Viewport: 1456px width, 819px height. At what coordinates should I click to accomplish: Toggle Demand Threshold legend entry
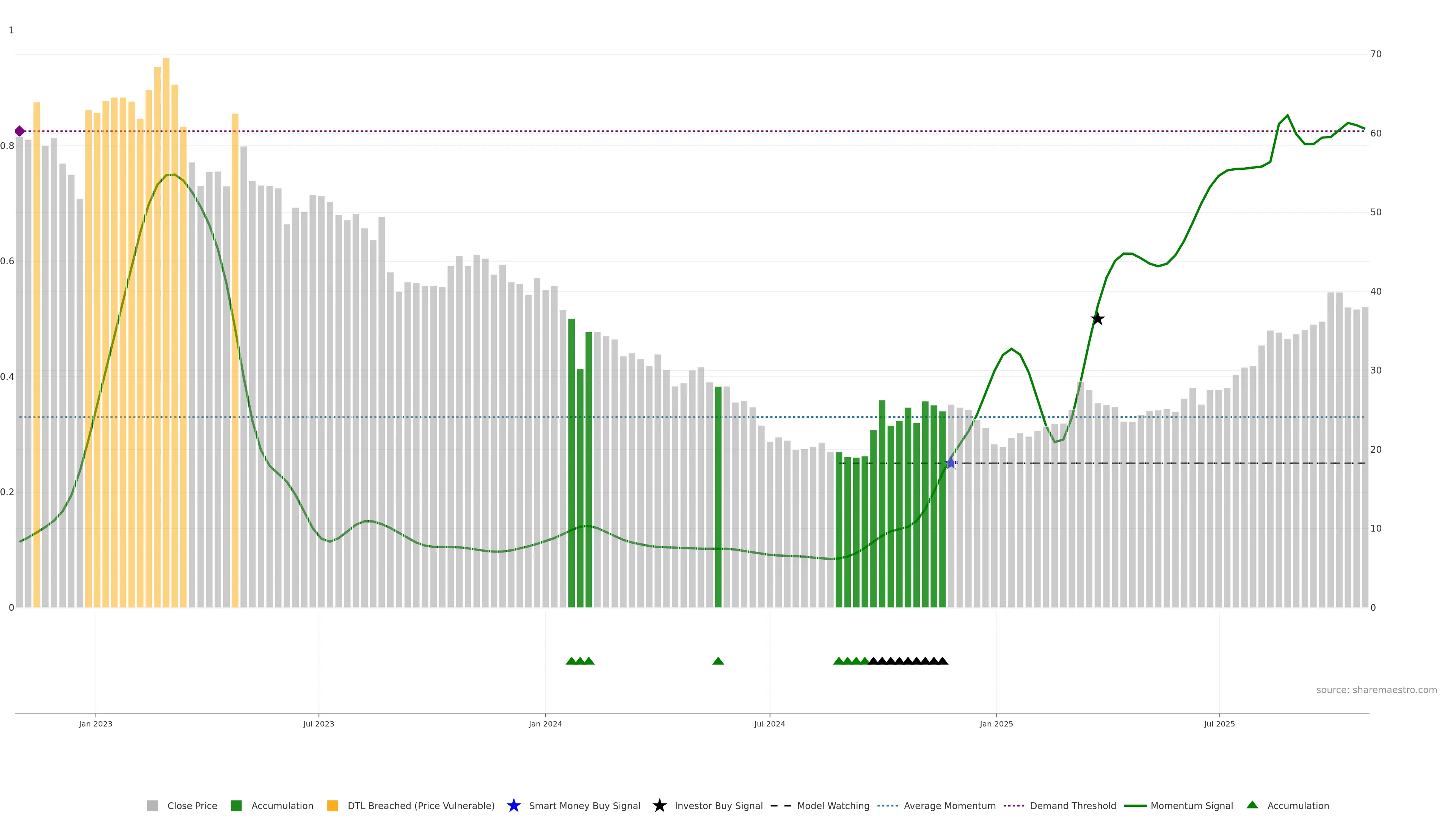(x=1072, y=805)
